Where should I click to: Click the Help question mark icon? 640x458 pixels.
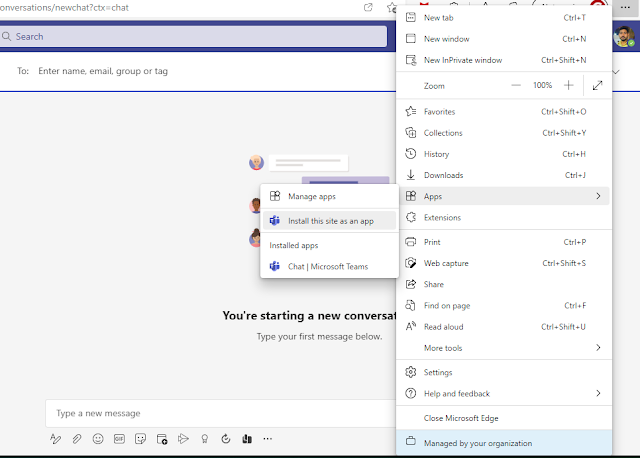[x=411, y=394]
